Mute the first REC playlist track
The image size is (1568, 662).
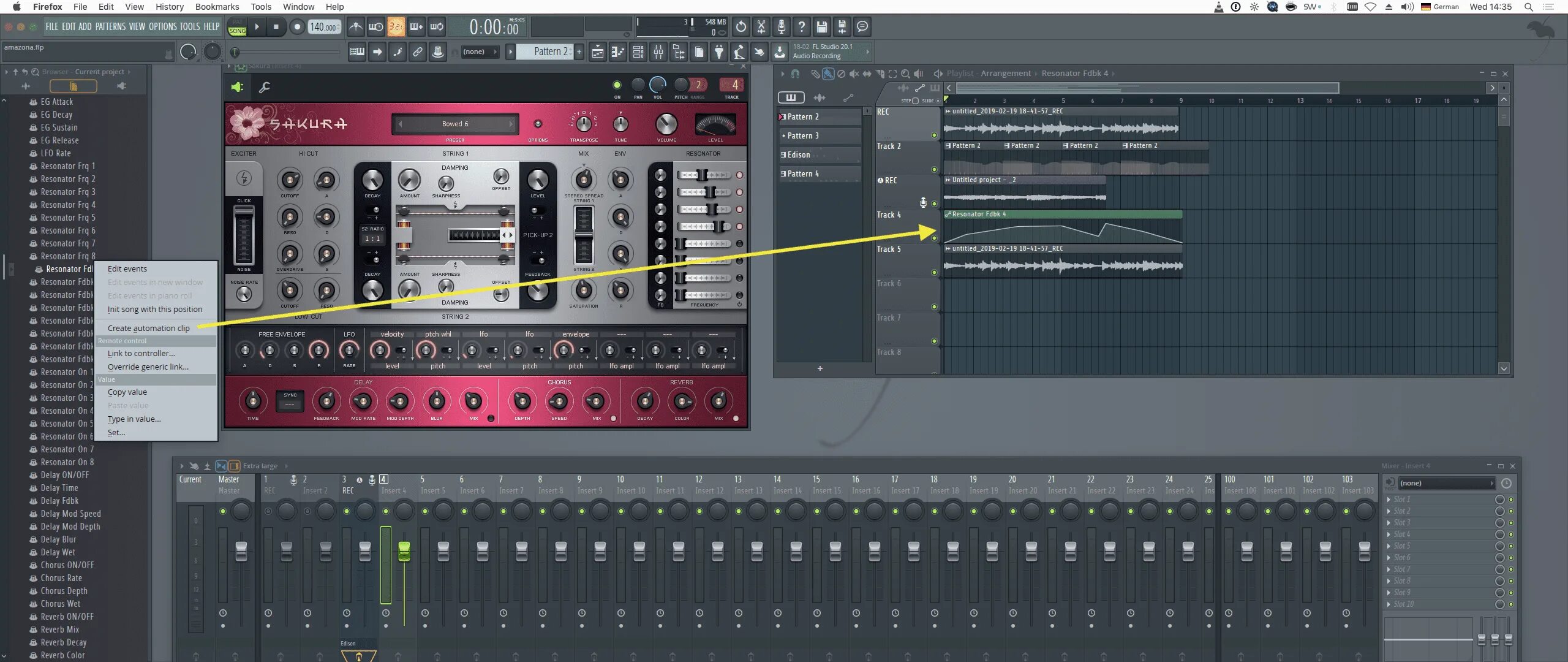tap(934, 135)
